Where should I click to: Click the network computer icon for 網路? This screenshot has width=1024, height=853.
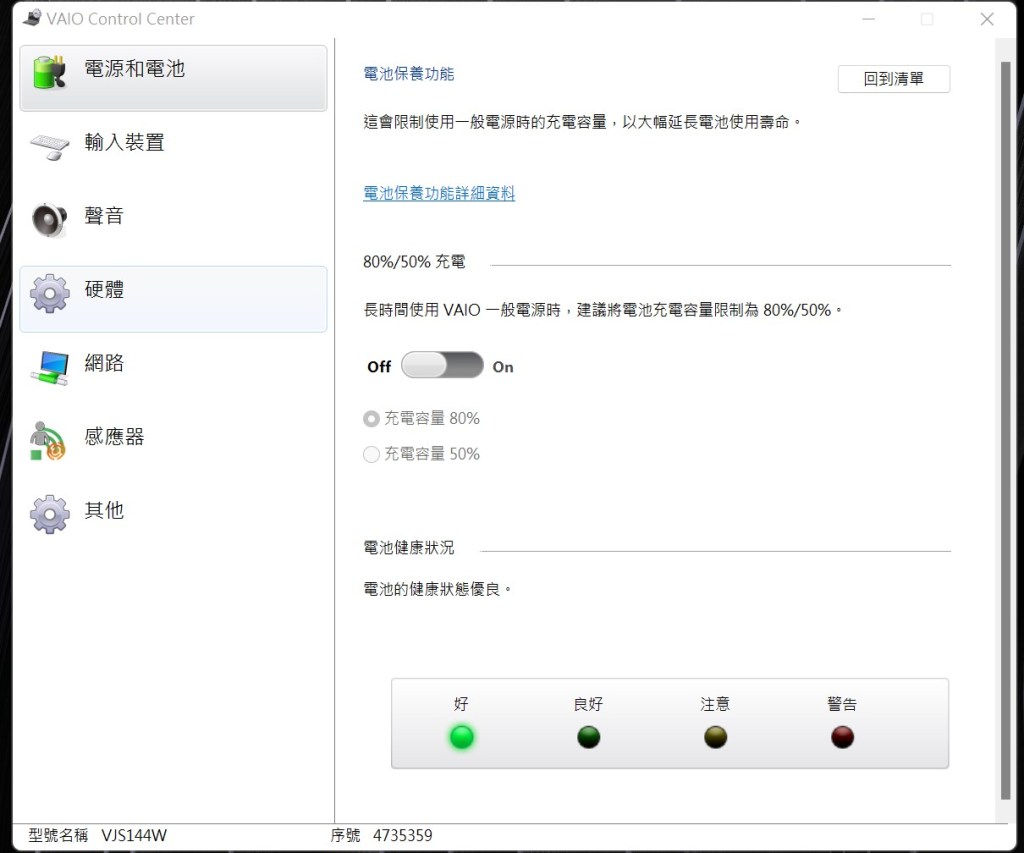click(x=49, y=366)
